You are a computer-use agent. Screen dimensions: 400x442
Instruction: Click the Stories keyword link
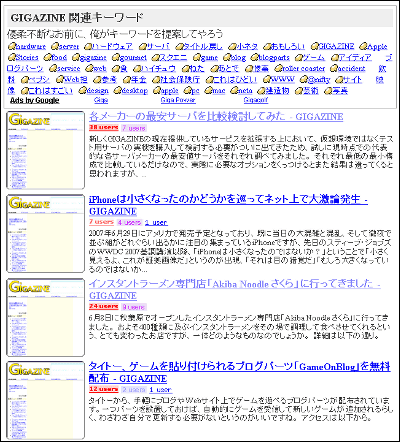pos(27,57)
